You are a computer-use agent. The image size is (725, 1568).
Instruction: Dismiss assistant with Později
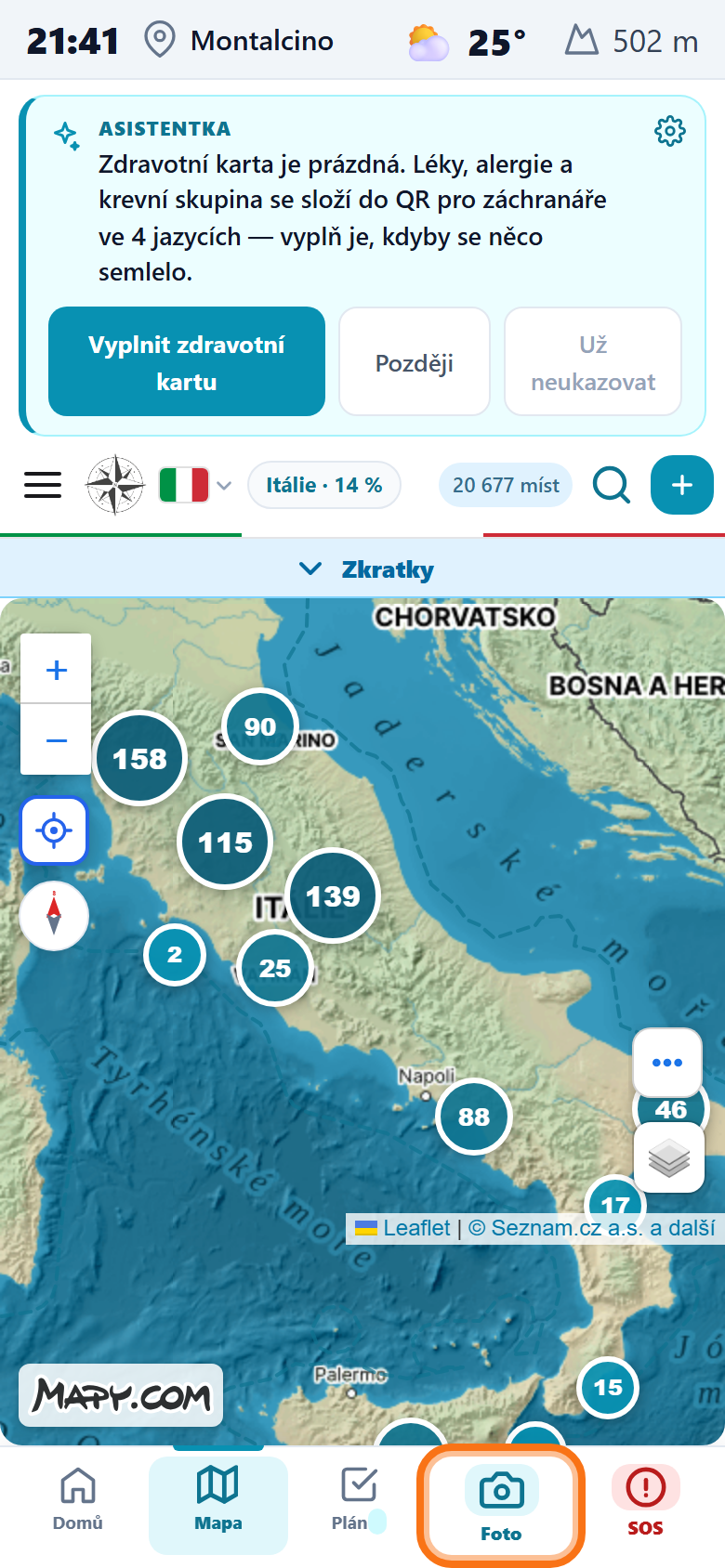tap(415, 361)
